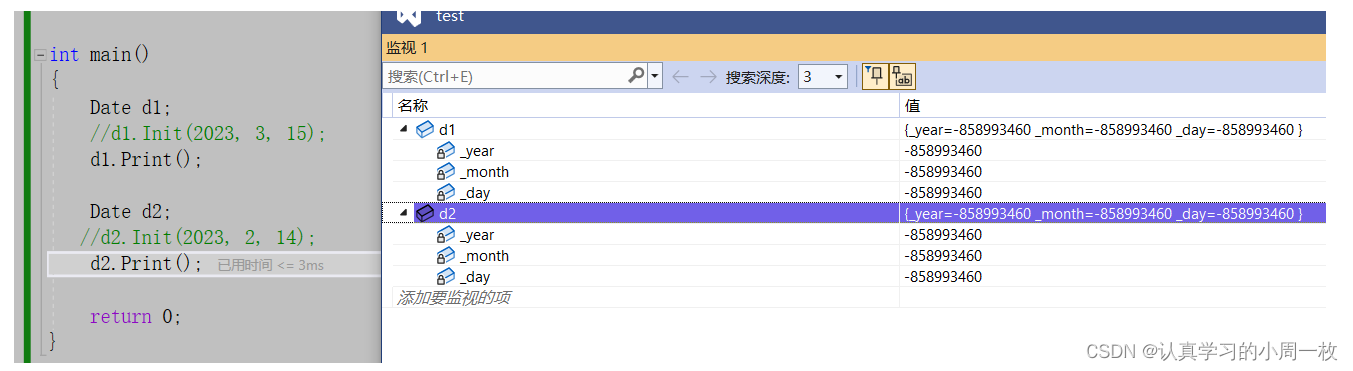The height and width of the screenshot is (371, 1353).
Task: Click the back arrow for previous search result
Action: [x=680, y=77]
